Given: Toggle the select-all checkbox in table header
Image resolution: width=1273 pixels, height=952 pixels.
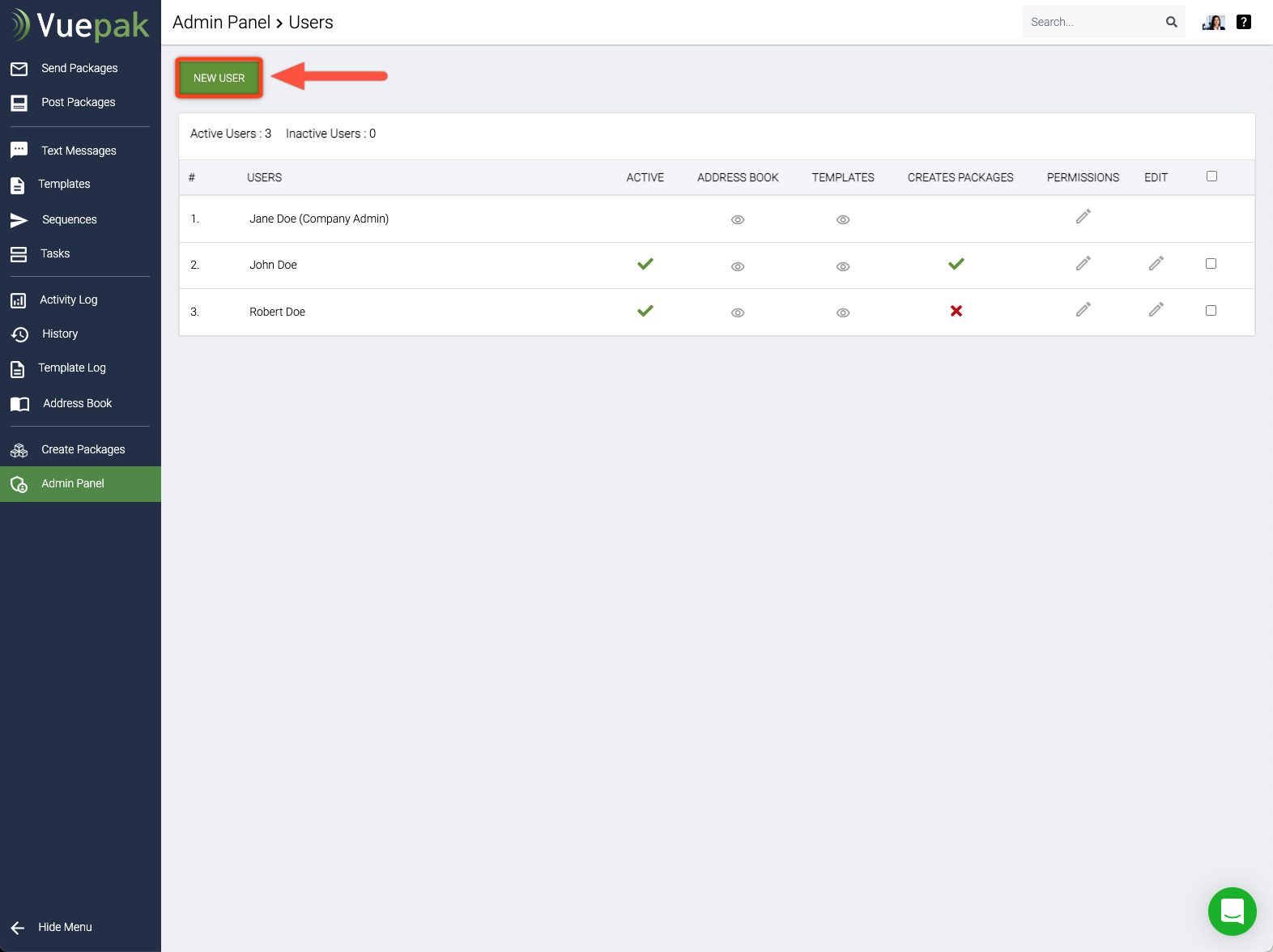Looking at the screenshot, I should [x=1211, y=176].
